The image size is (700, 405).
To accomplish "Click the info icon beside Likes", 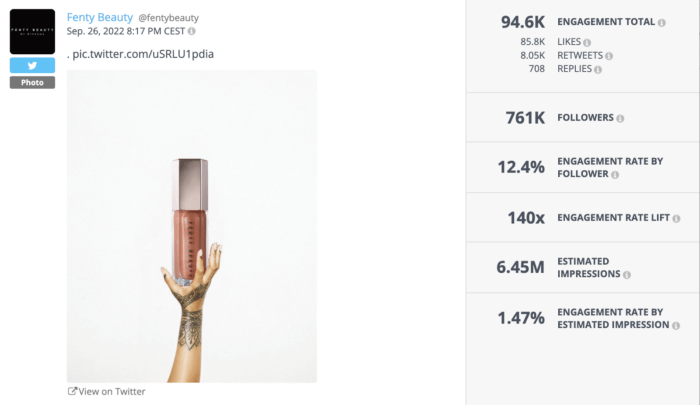I will 587,42.
